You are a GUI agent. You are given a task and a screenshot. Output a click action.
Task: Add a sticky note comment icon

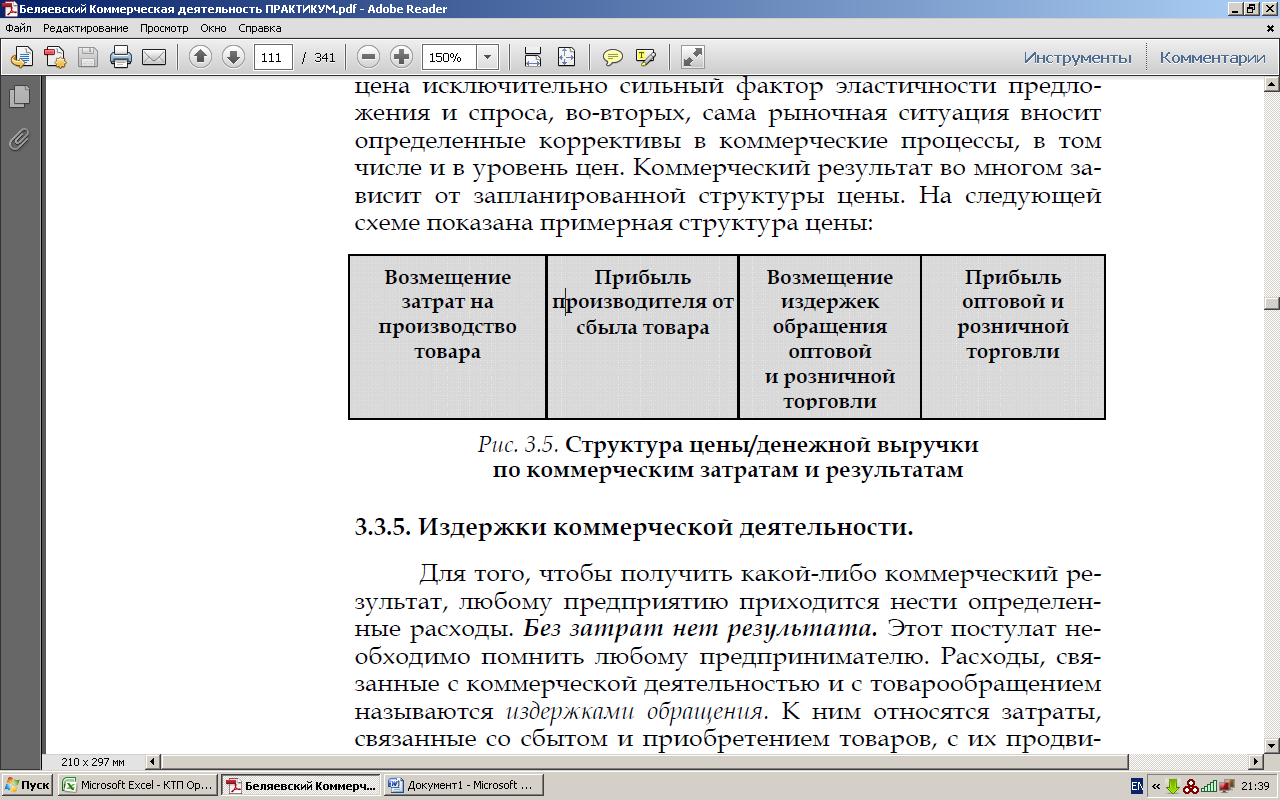(613, 57)
